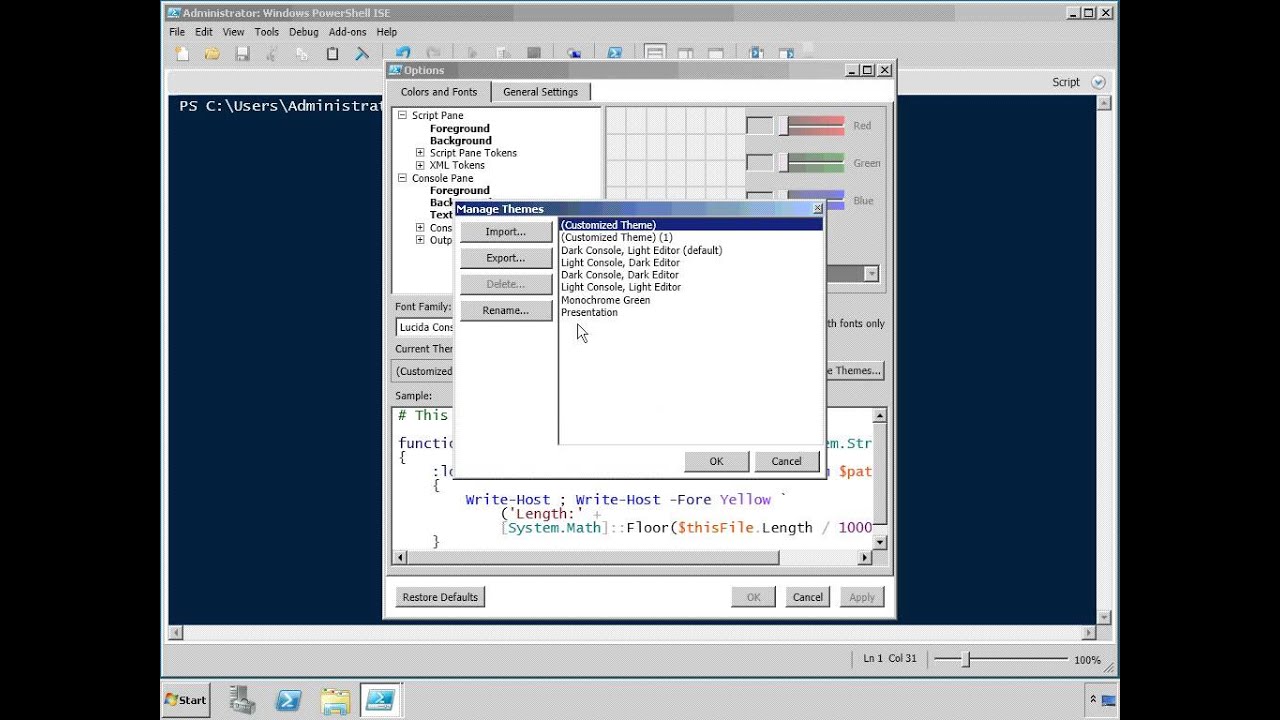
Task: Expand the Script pane chevron button
Action: [1098, 82]
